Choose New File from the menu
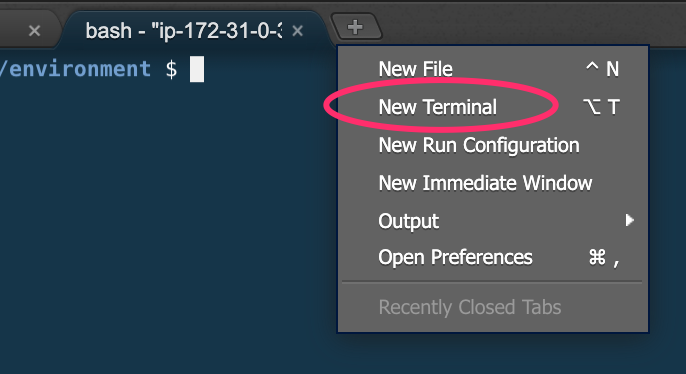 493,69
